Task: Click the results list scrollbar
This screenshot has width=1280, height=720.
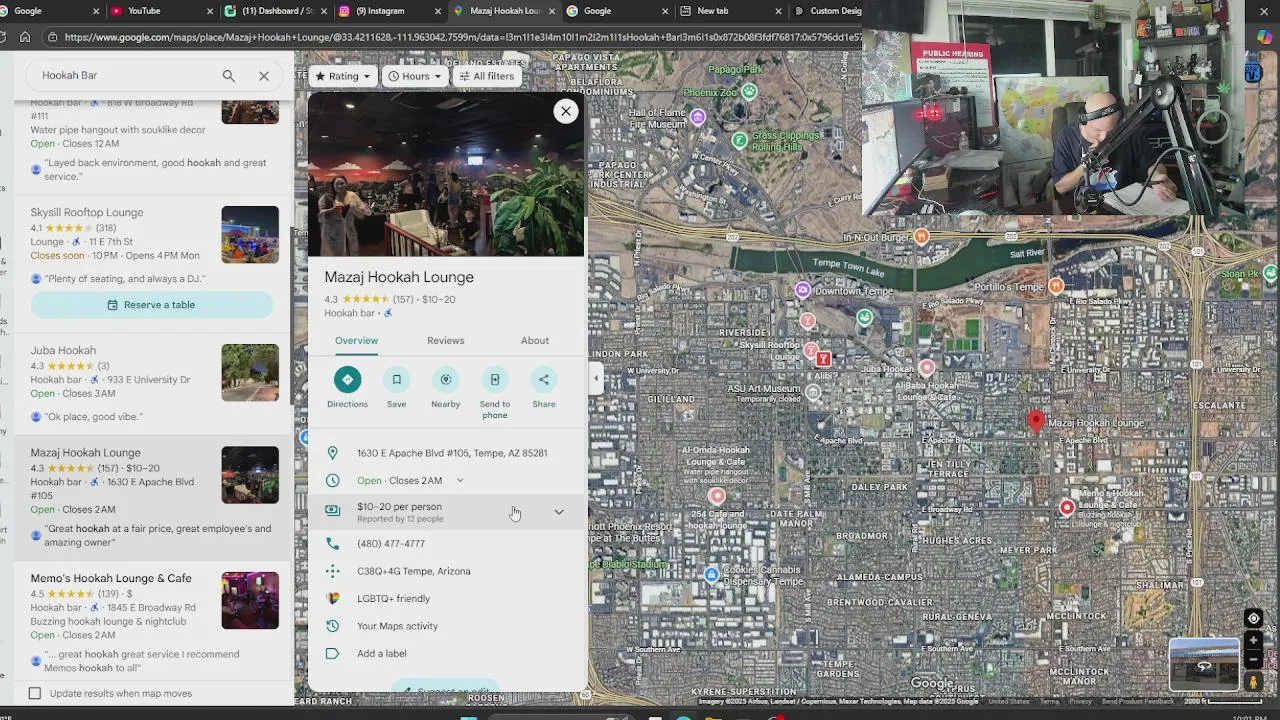Action: 292,316
